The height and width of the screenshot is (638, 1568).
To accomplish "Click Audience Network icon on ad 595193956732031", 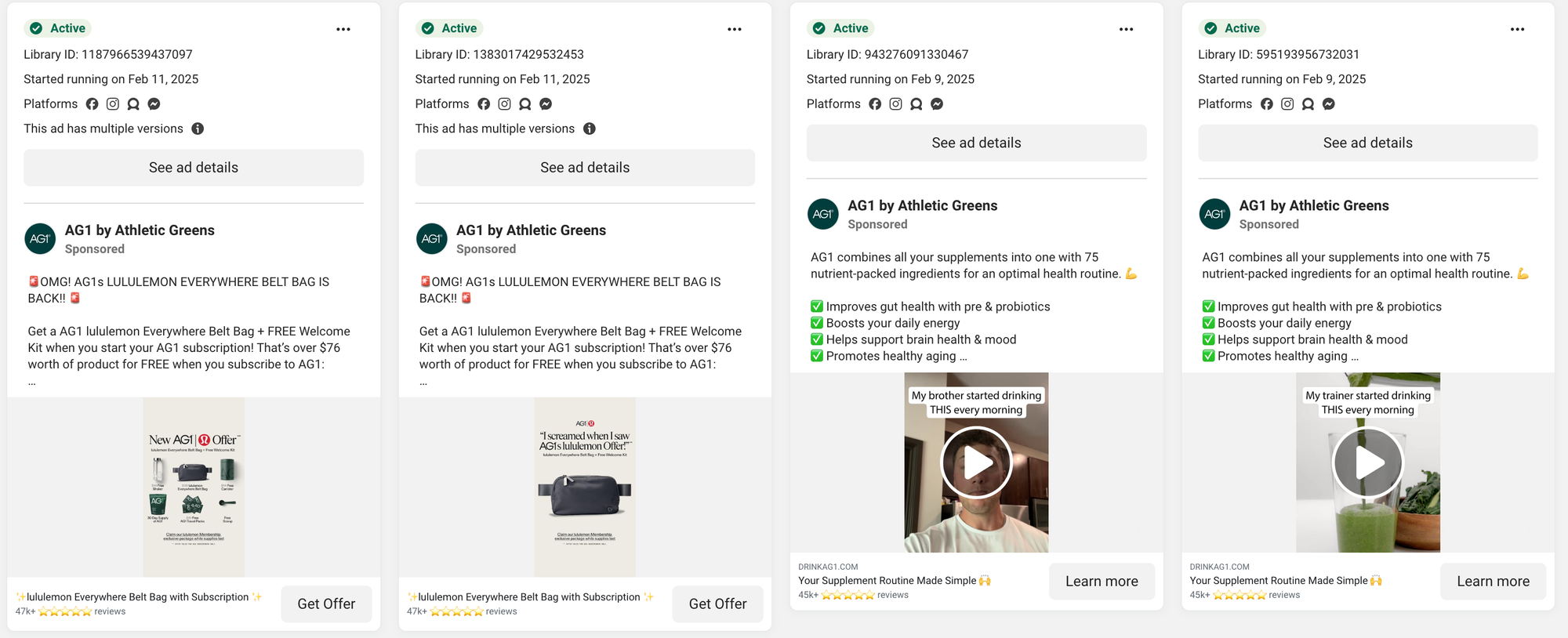I will coord(1308,103).
